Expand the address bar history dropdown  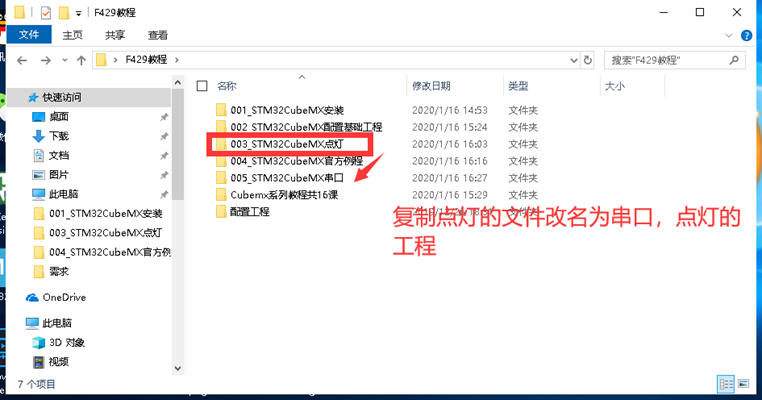(x=573, y=60)
